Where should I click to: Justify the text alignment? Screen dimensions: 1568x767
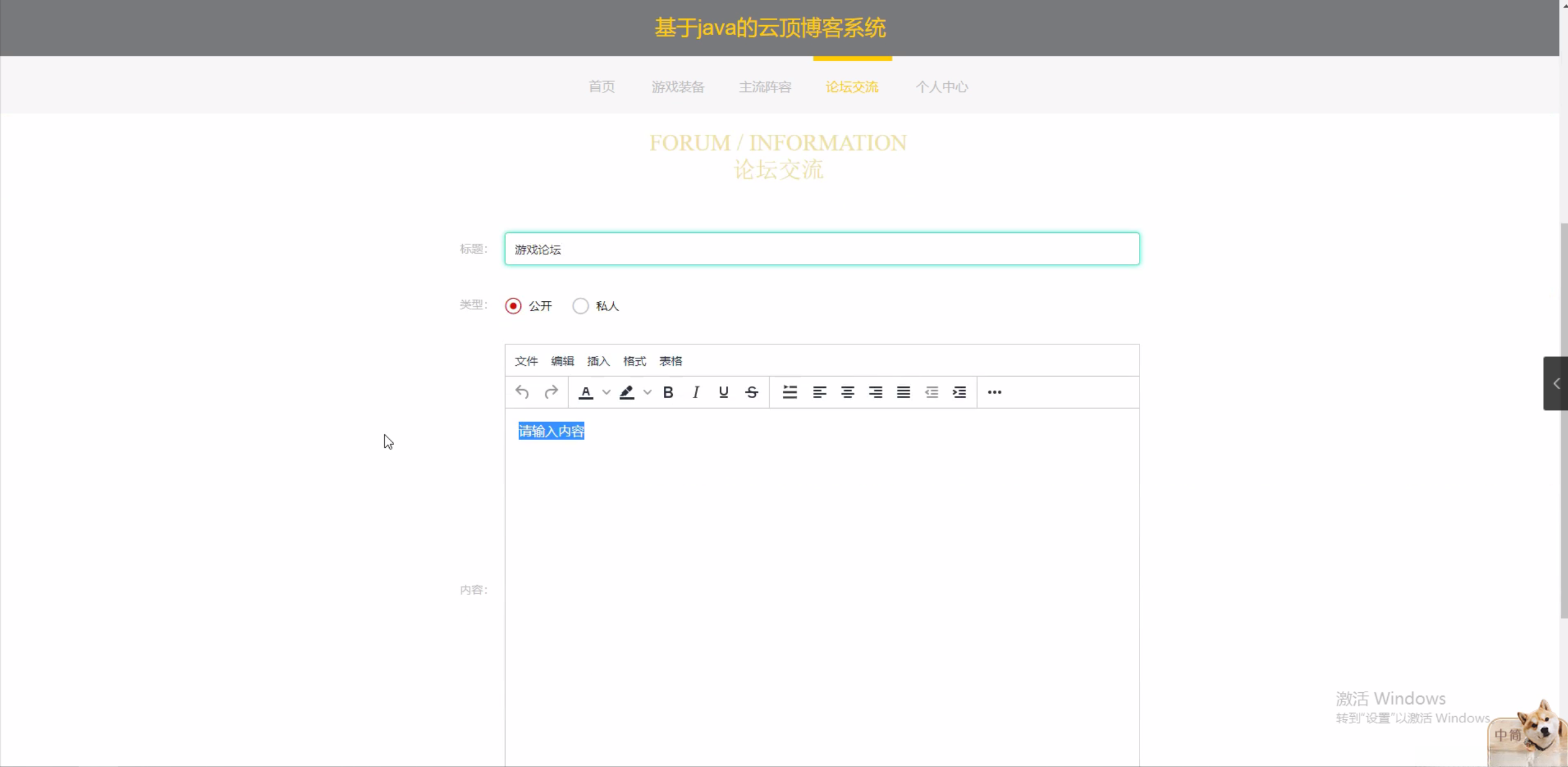[904, 392]
